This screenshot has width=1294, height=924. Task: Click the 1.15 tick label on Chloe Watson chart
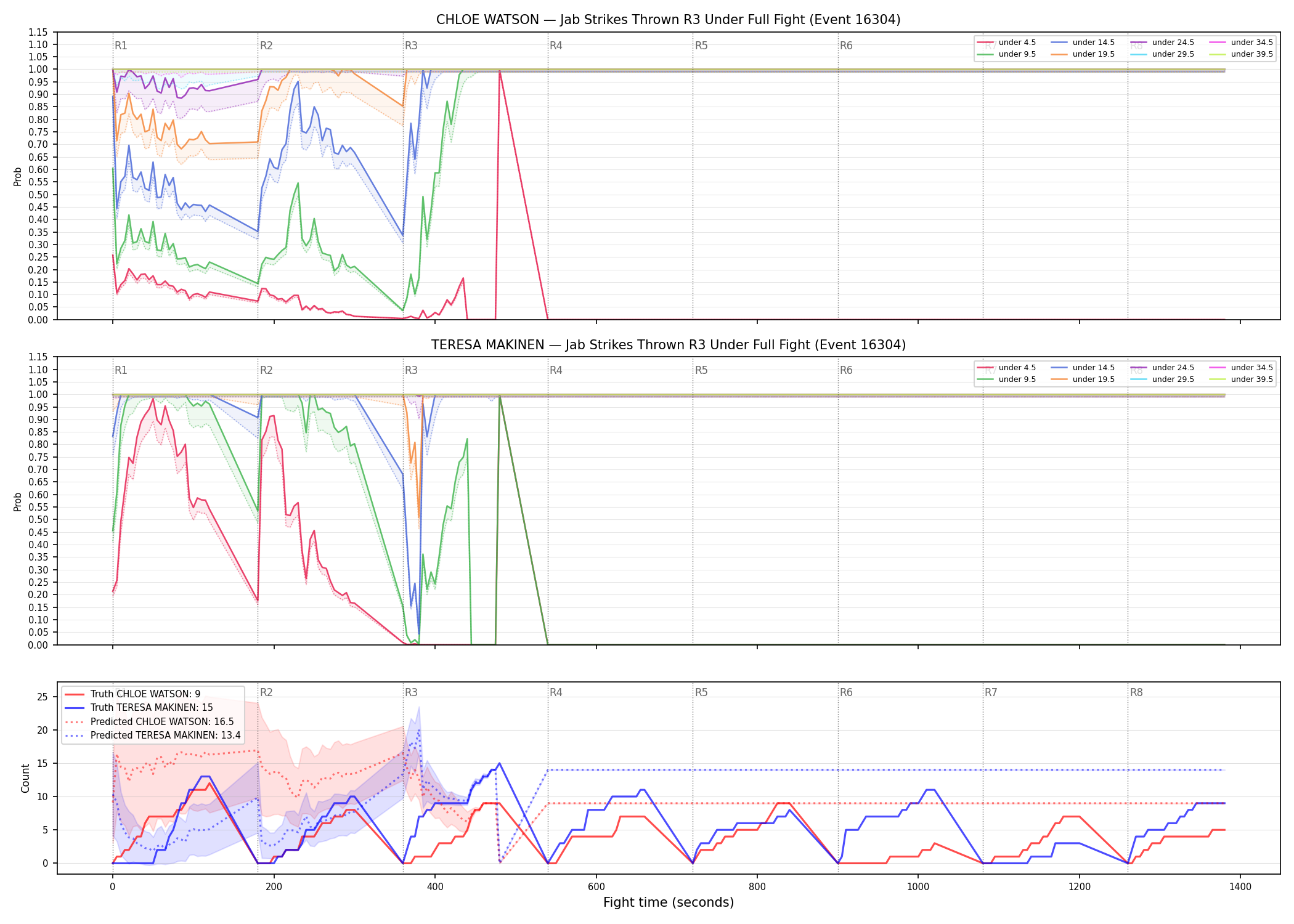[38, 32]
